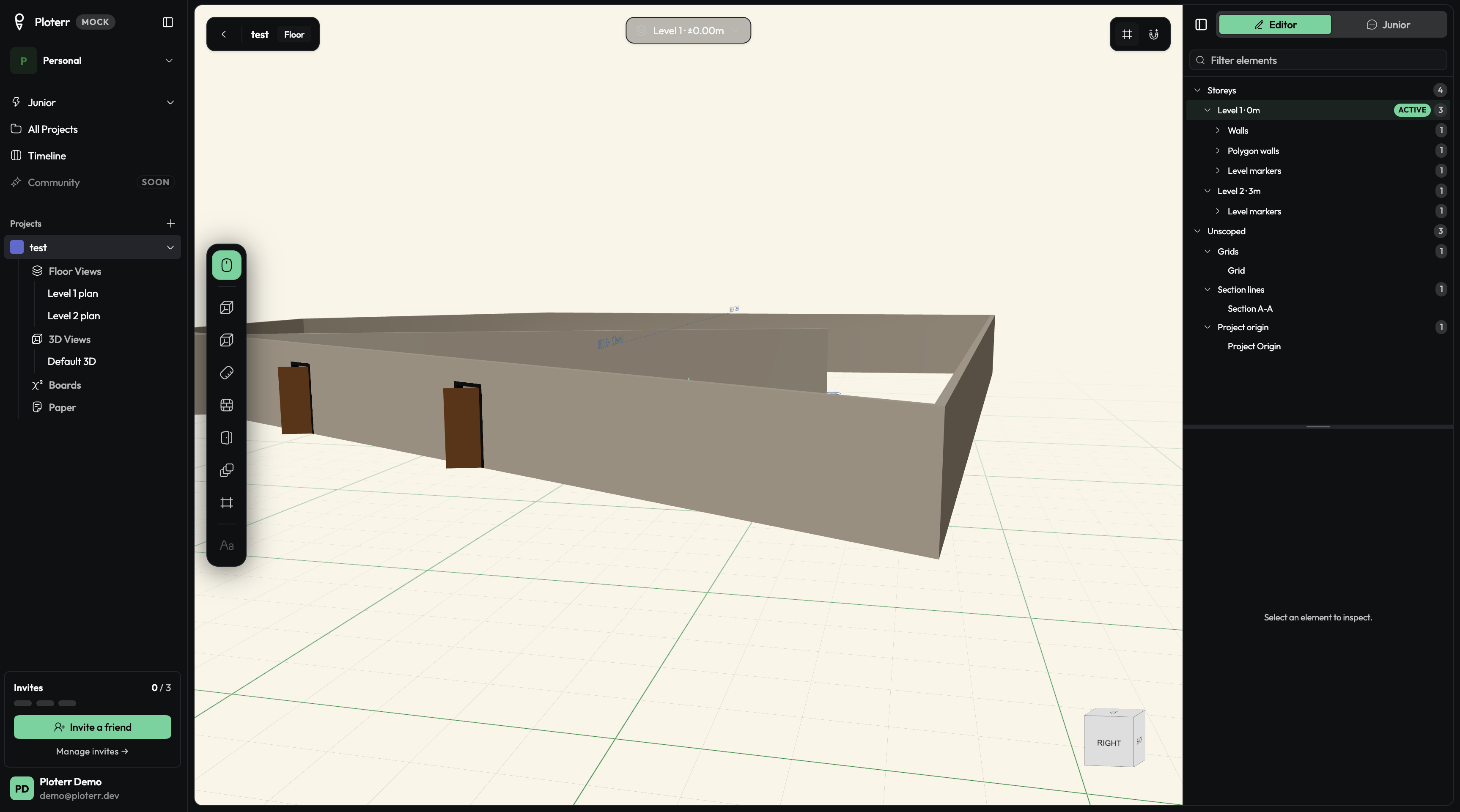Click the All Projects folder icon
The width and height of the screenshot is (1460, 812).
coord(16,129)
